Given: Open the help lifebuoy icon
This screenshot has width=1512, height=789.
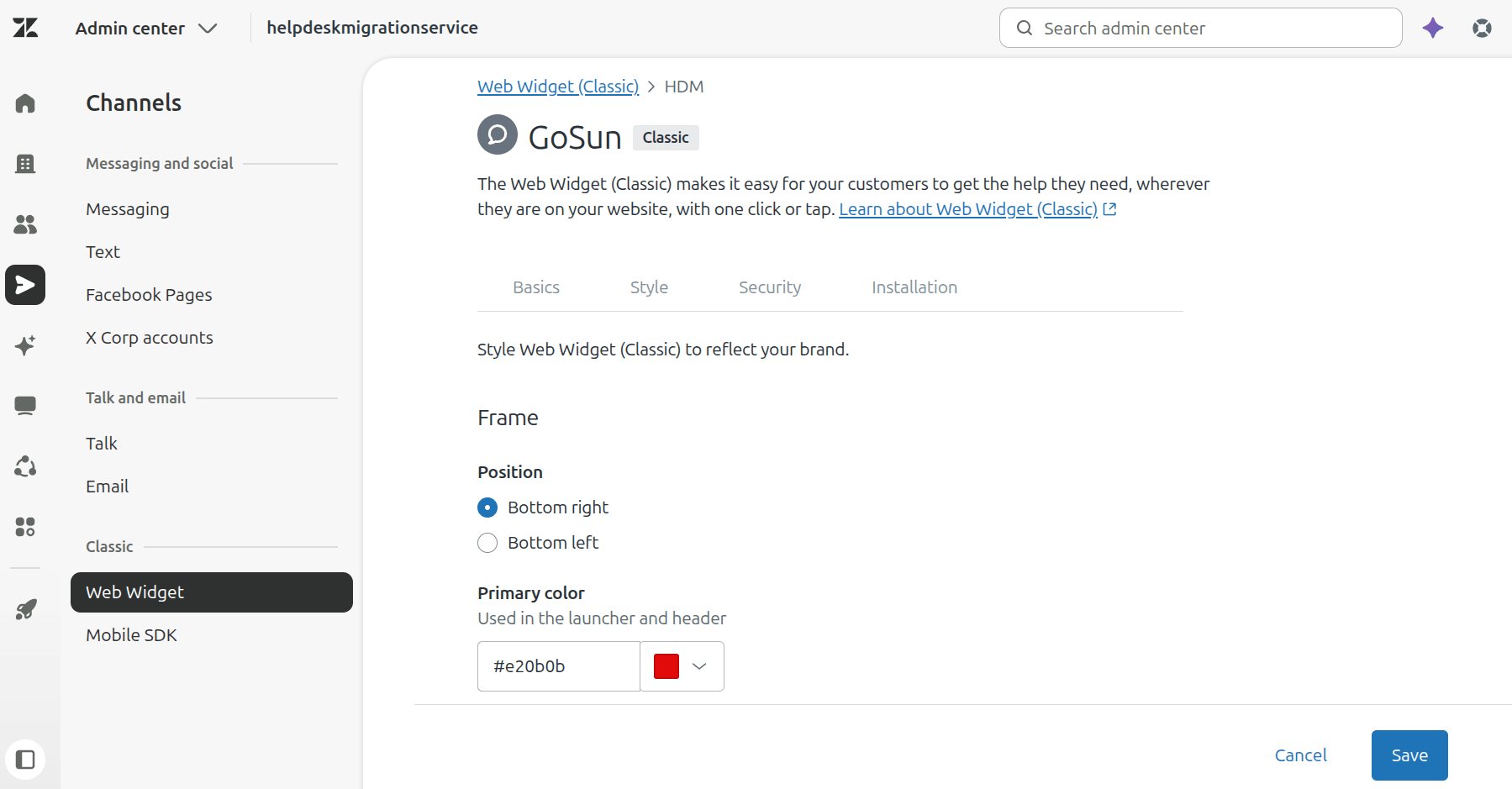Looking at the screenshot, I should point(1482,28).
